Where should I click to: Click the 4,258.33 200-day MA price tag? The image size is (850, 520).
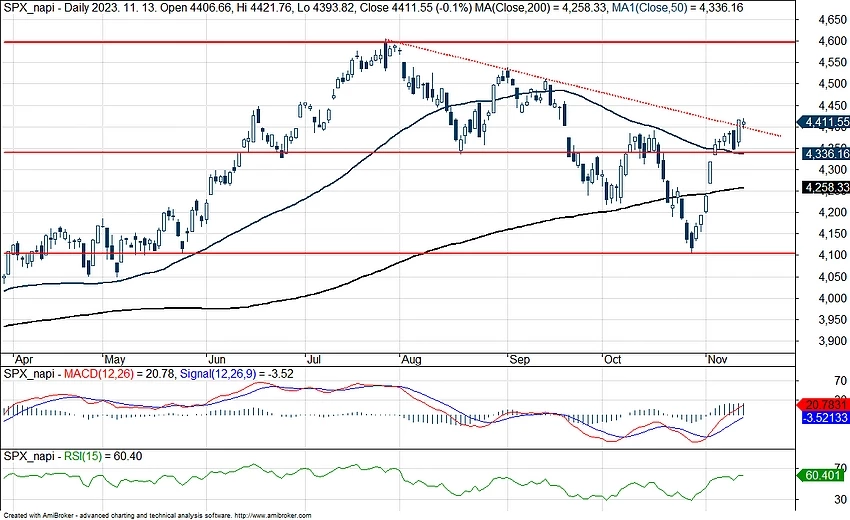(x=825, y=187)
